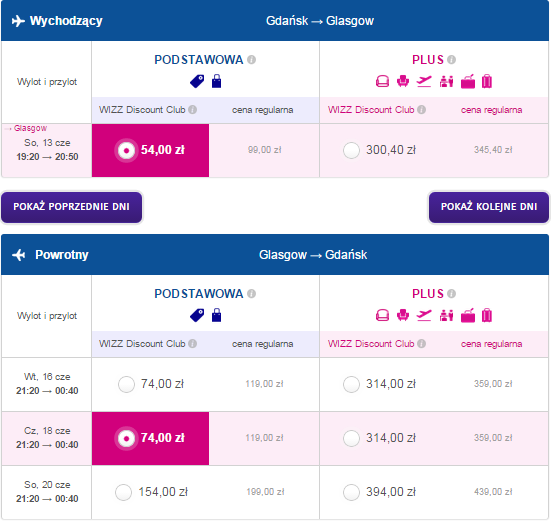
Task: Click the Powrotny Glasgow to Gdańsk header
Action: tap(275, 254)
